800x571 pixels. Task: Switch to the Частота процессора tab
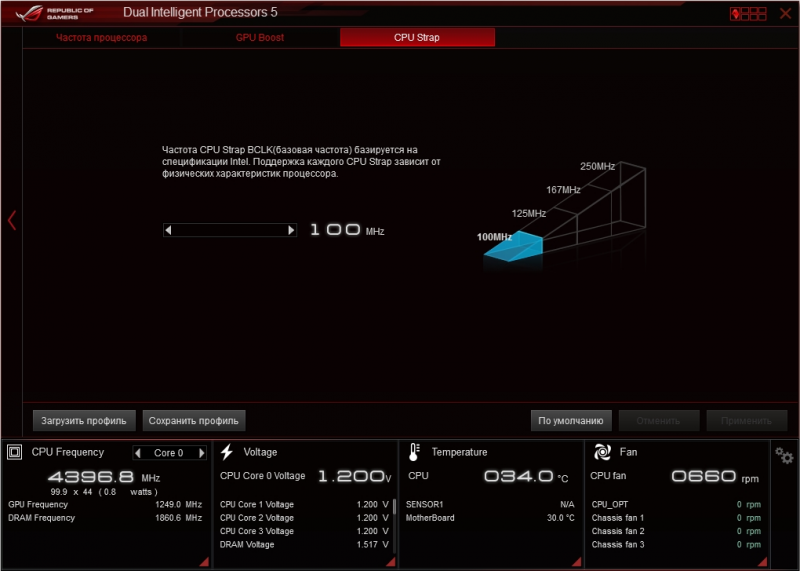pyautogui.click(x=102, y=38)
